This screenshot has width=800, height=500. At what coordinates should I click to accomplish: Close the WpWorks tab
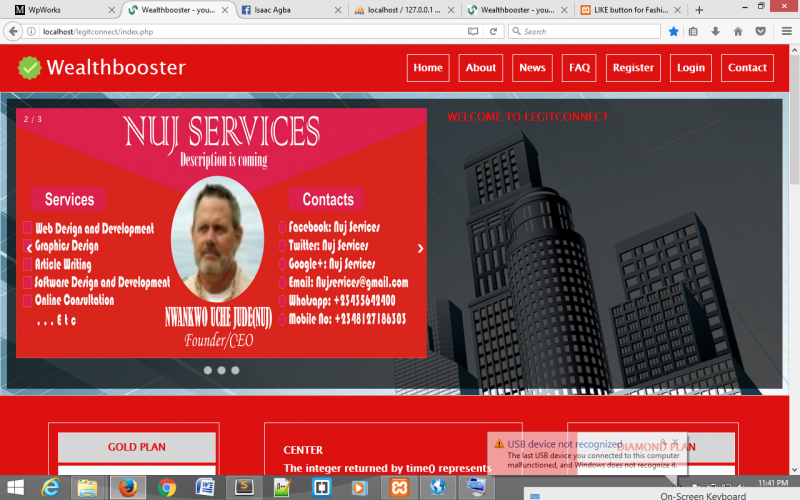(112, 10)
